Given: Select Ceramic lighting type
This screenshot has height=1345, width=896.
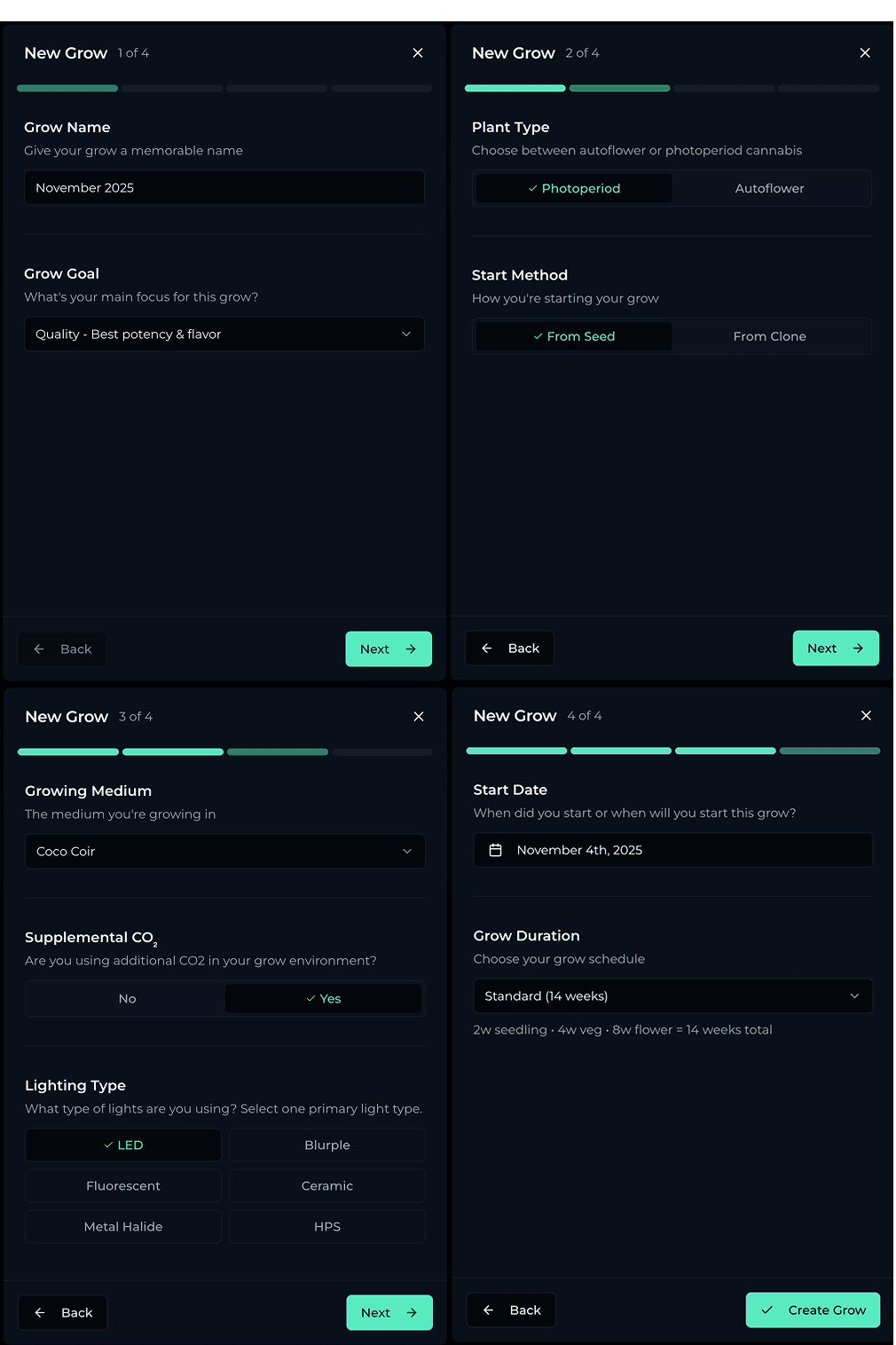Looking at the screenshot, I should coord(327,1186).
